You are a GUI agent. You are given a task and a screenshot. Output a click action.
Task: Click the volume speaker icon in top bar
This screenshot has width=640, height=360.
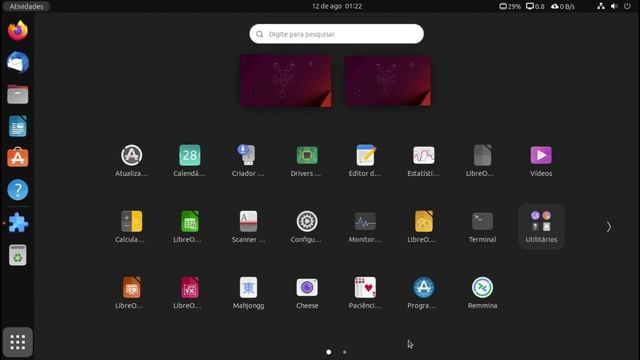tap(614, 6)
